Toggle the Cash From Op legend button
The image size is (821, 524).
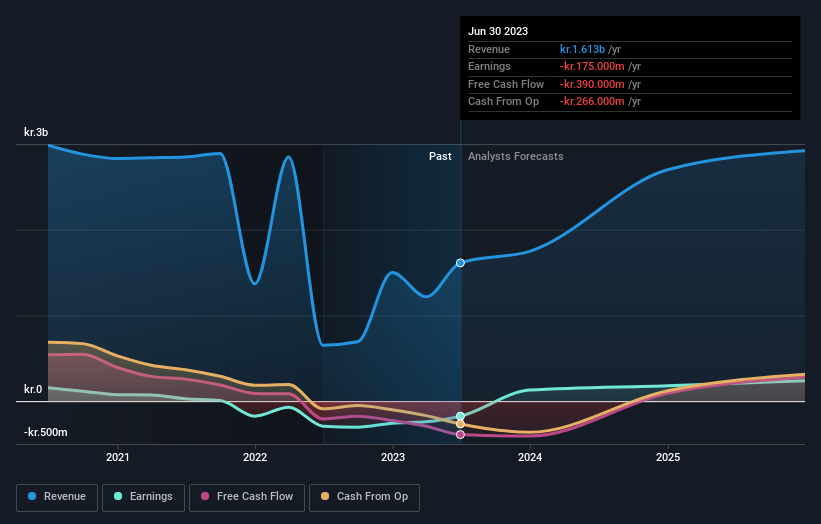[364, 497]
